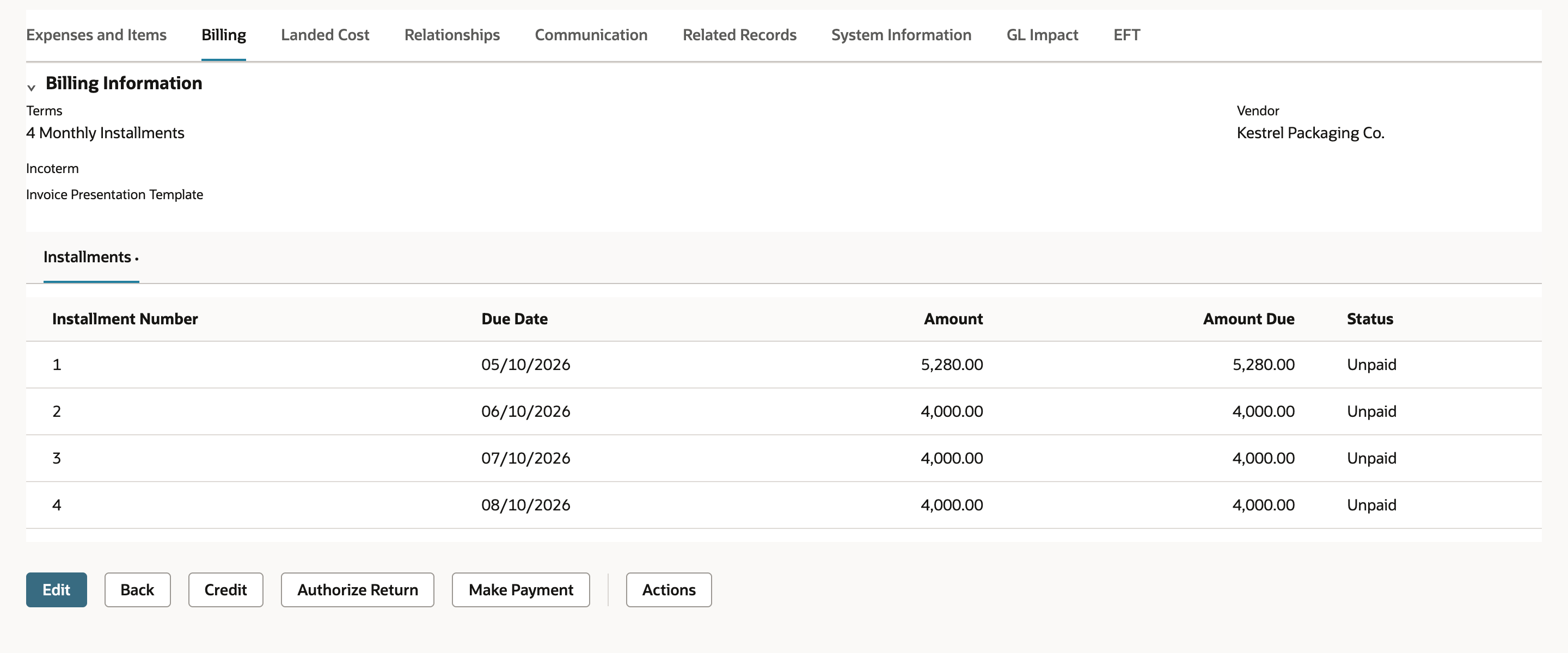Click Unpaid status for installment 4
Image resolution: width=1568 pixels, height=653 pixels.
1371,504
